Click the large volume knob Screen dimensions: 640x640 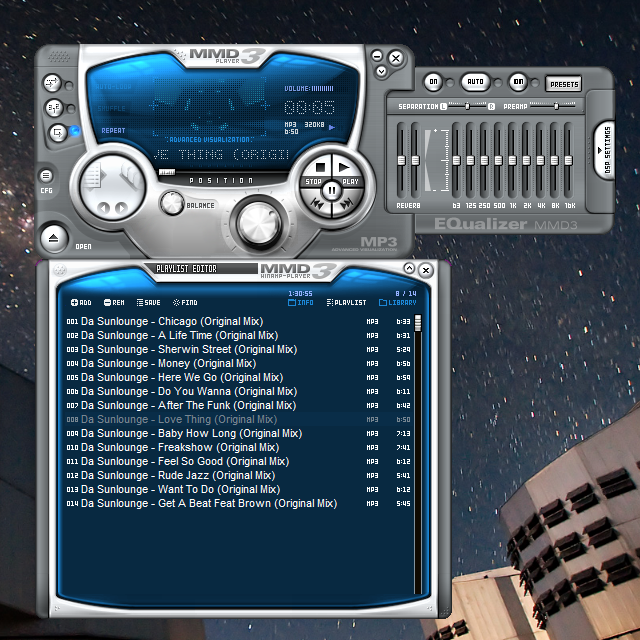point(259,224)
